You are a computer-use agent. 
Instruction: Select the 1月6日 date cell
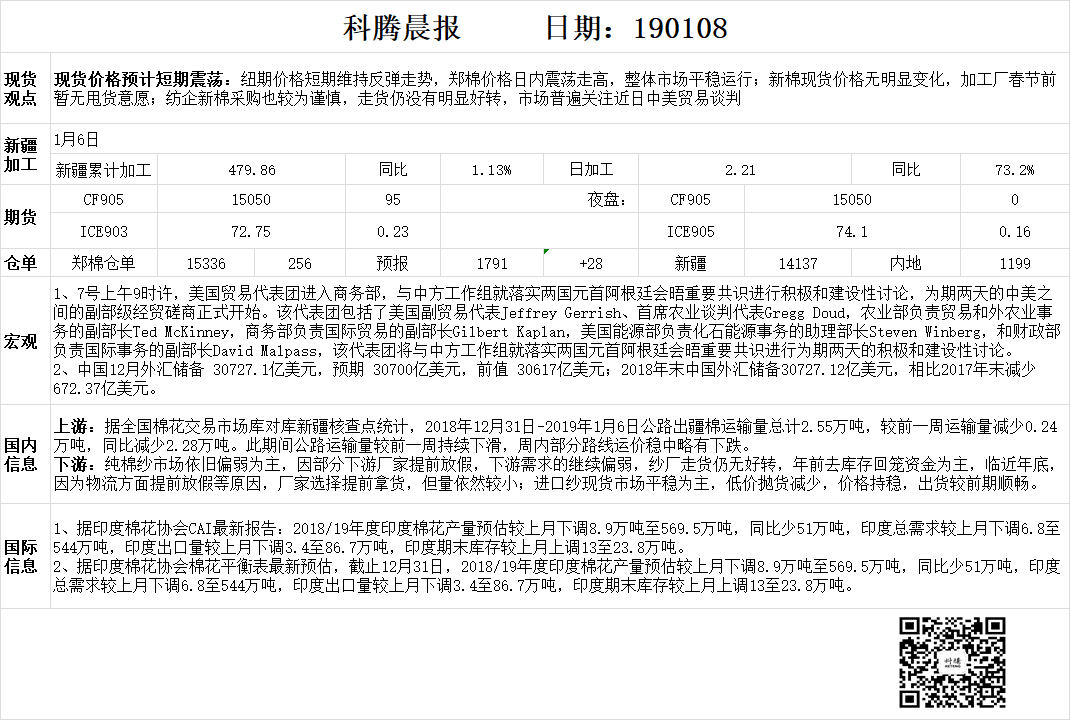coord(77,140)
